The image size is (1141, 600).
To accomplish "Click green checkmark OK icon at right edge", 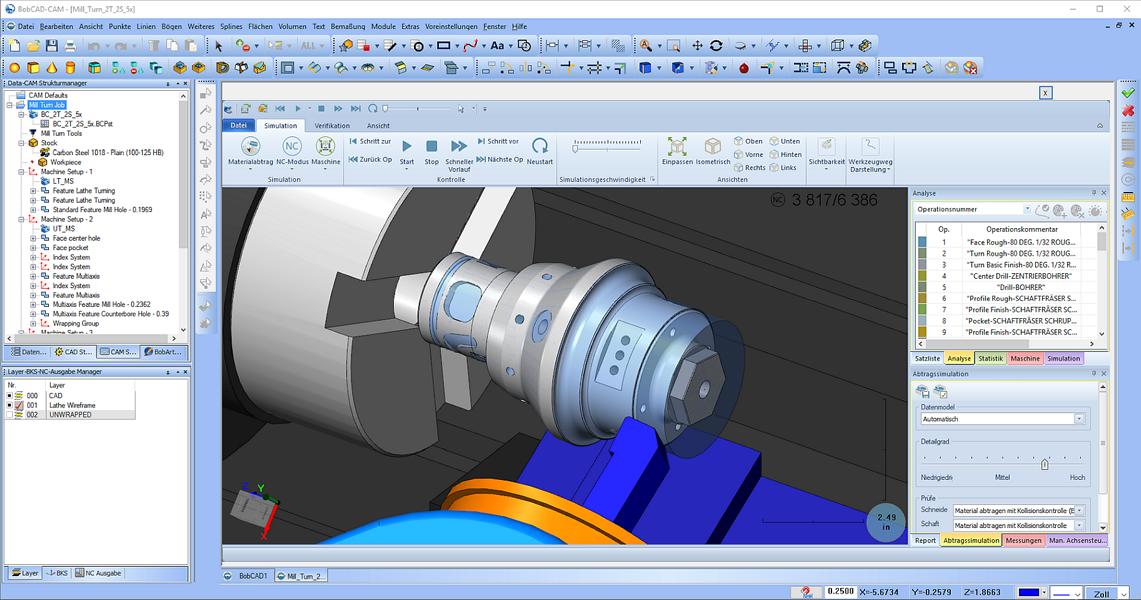I will (1128, 93).
